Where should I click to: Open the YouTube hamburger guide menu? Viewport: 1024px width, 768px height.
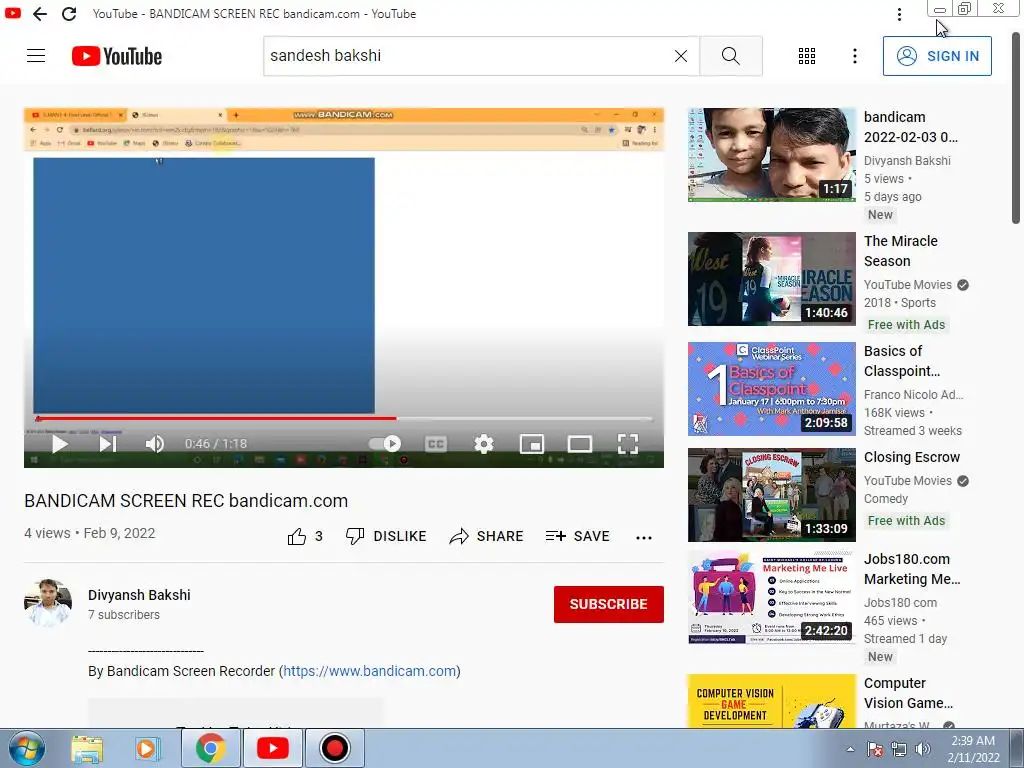click(x=36, y=56)
